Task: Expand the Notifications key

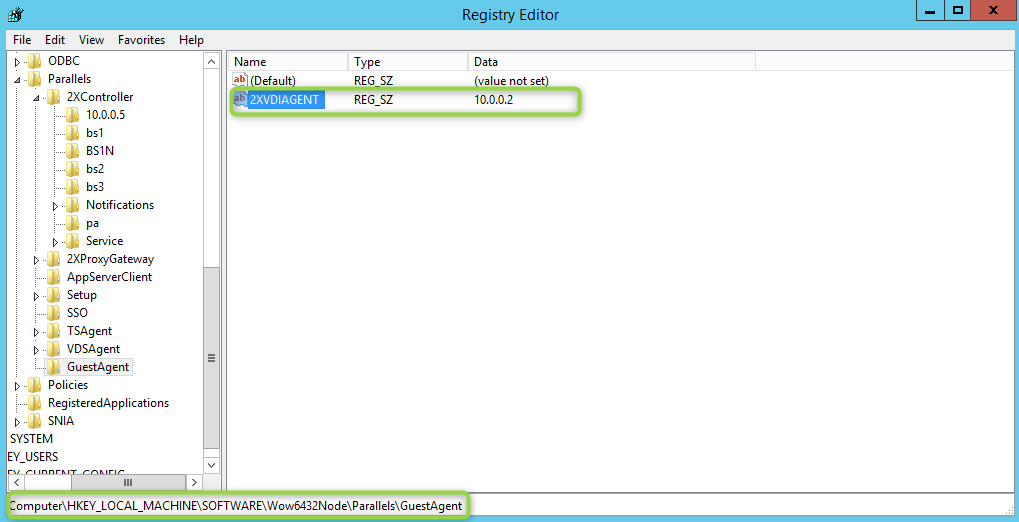Action: click(56, 205)
